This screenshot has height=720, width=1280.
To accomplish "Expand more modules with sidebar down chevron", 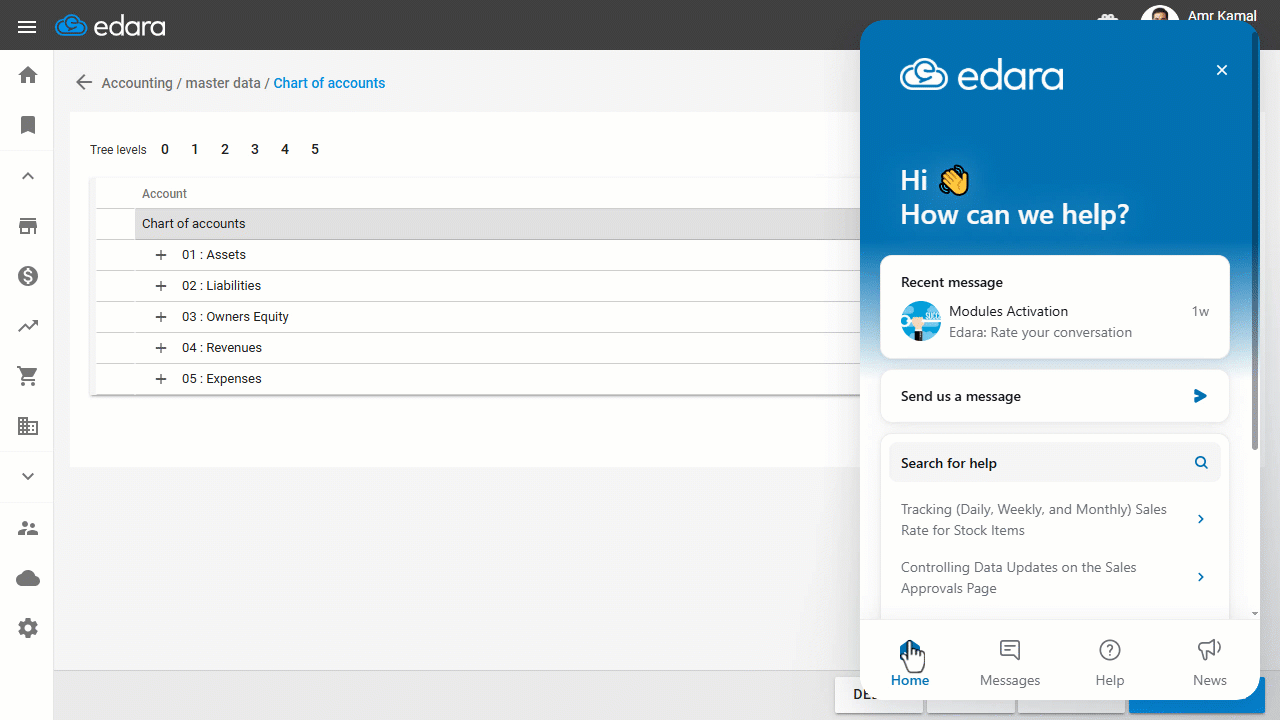I will coord(28,476).
